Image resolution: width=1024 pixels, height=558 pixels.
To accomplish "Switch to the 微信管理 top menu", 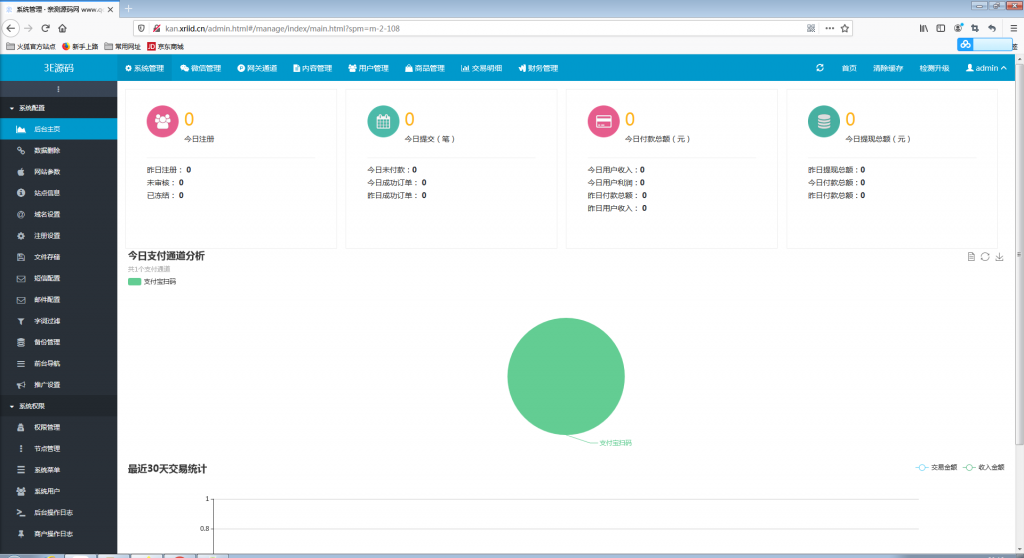I will coord(200,68).
